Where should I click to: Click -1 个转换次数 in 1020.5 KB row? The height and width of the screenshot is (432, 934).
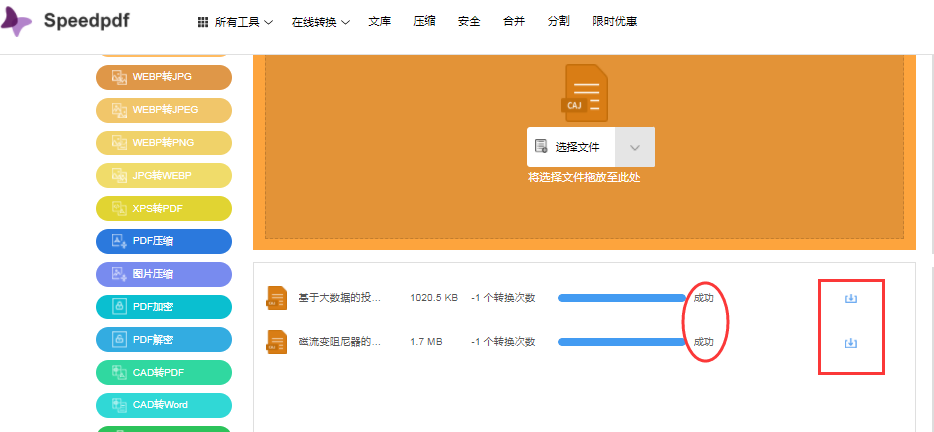503,298
